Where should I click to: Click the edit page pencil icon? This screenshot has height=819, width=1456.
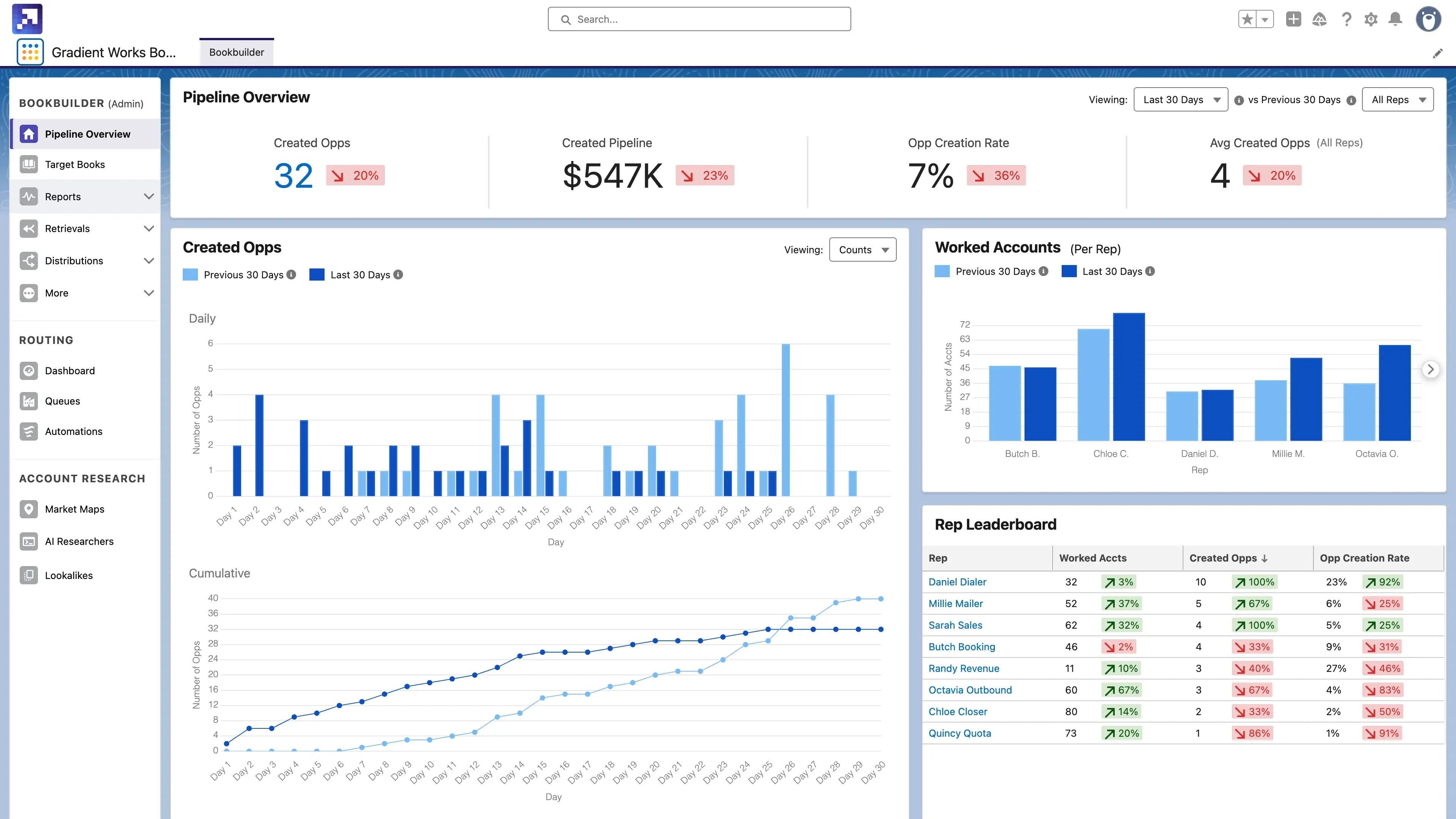tap(1437, 54)
